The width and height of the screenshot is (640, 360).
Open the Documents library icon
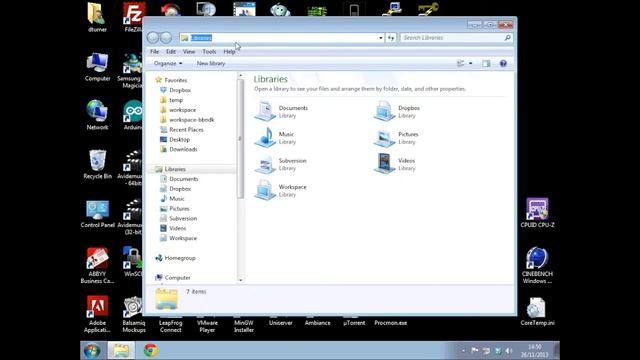[x=265, y=111]
